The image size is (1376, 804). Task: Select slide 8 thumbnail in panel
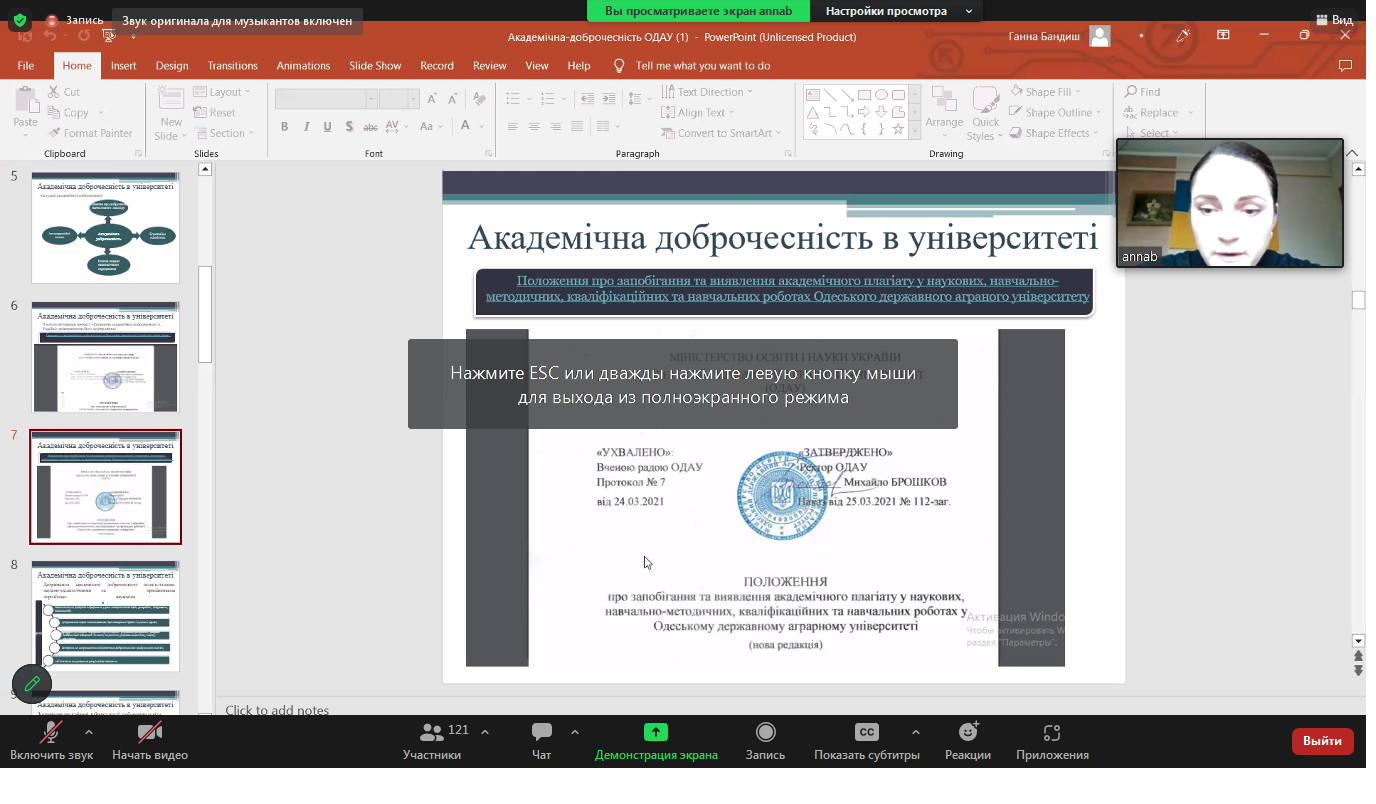point(105,616)
